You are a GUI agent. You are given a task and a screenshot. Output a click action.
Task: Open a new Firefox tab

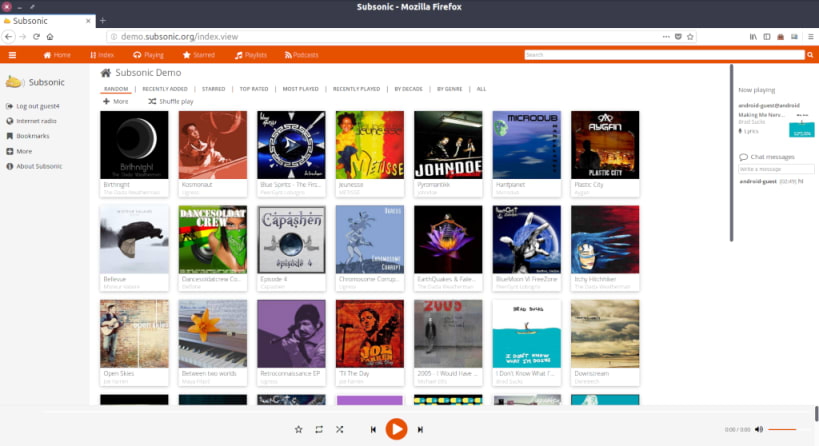[x=103, y=21]
